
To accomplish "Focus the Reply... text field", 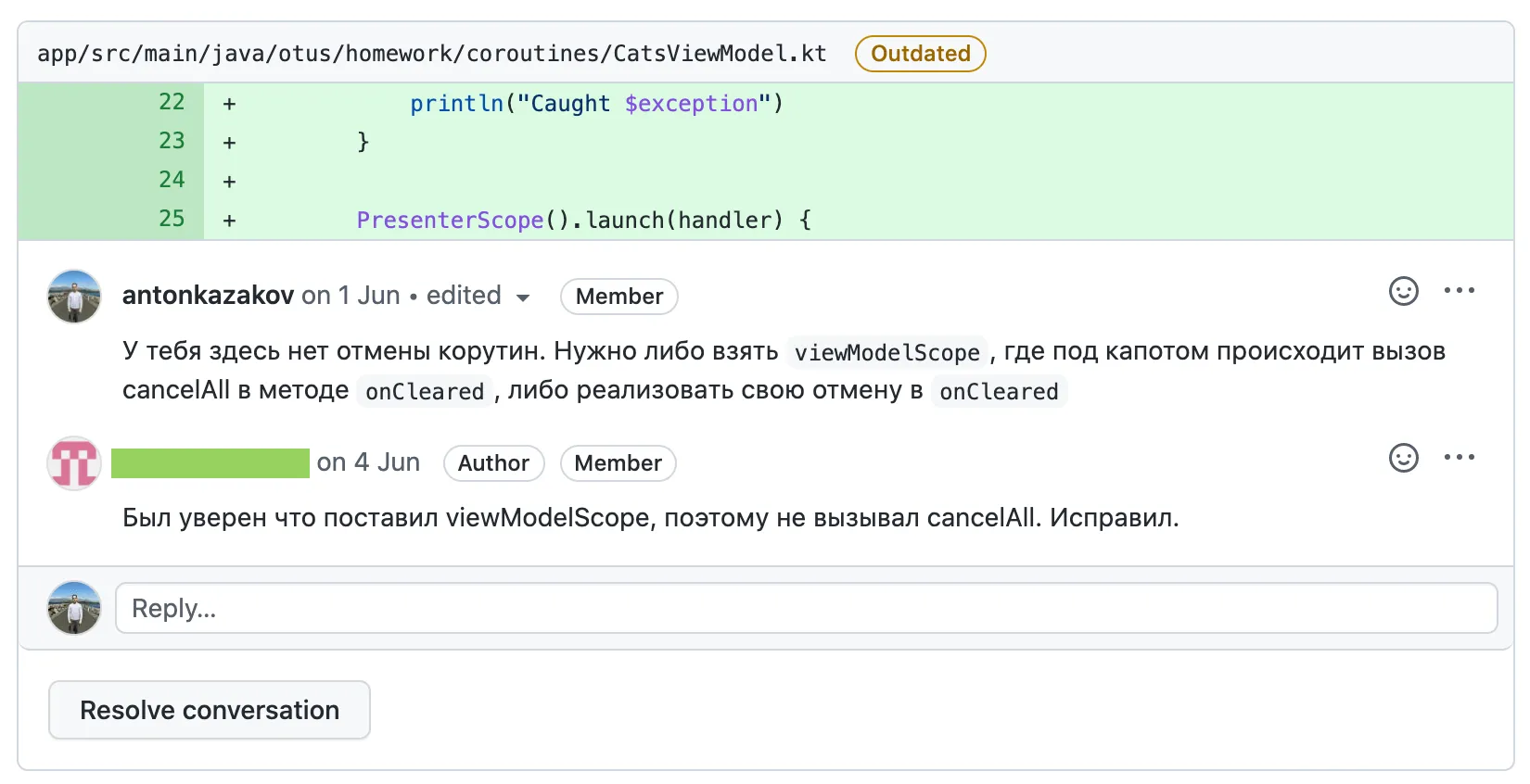I will 807,608.
